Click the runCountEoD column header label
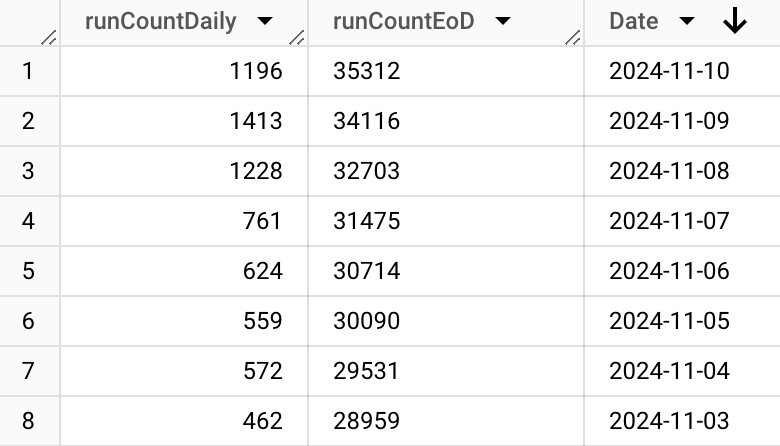 coord(403,21)
